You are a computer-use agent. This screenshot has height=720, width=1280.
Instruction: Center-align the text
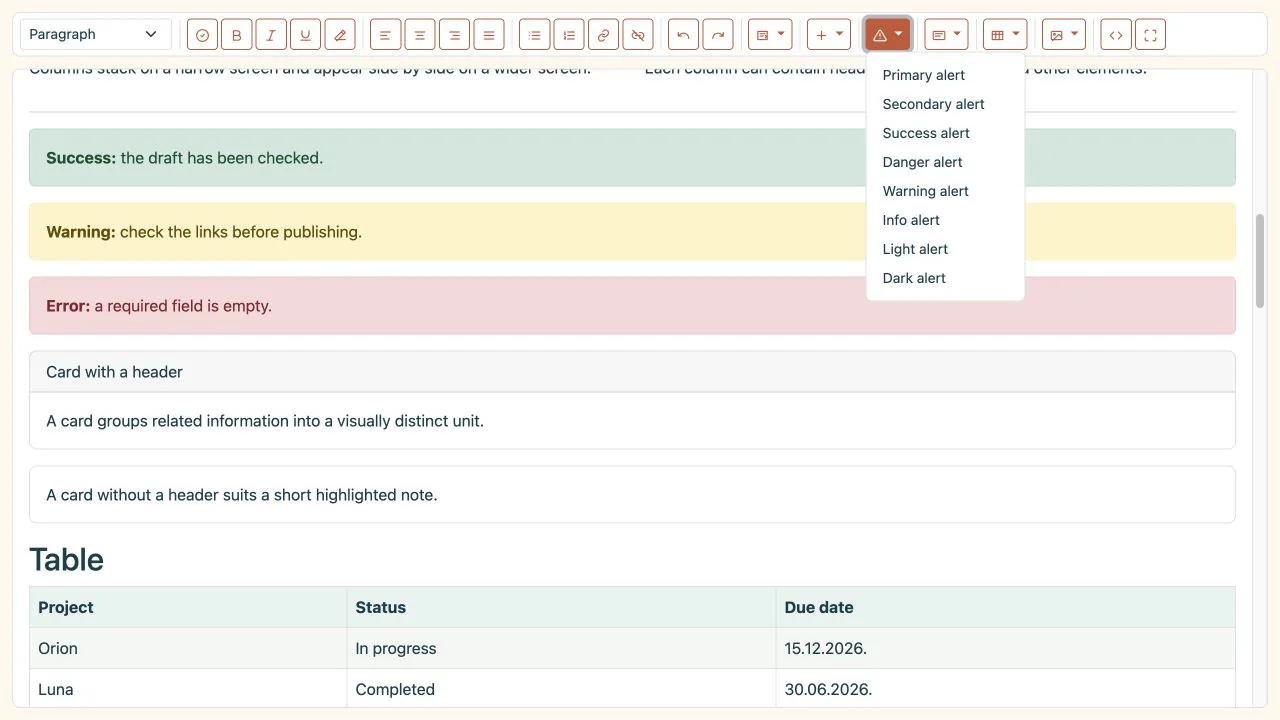coord(420,35)
